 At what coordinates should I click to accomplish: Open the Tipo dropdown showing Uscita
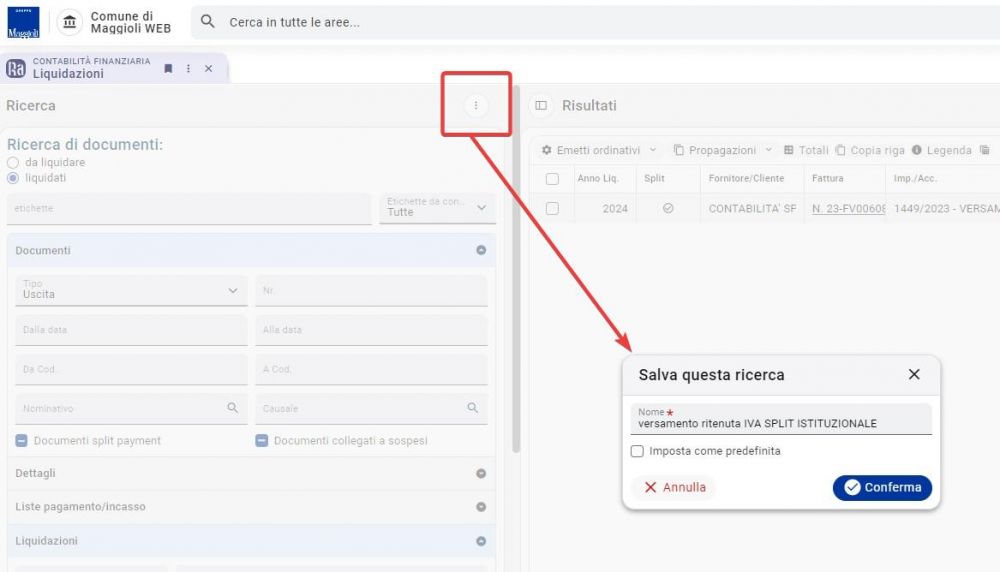(131, 290)
